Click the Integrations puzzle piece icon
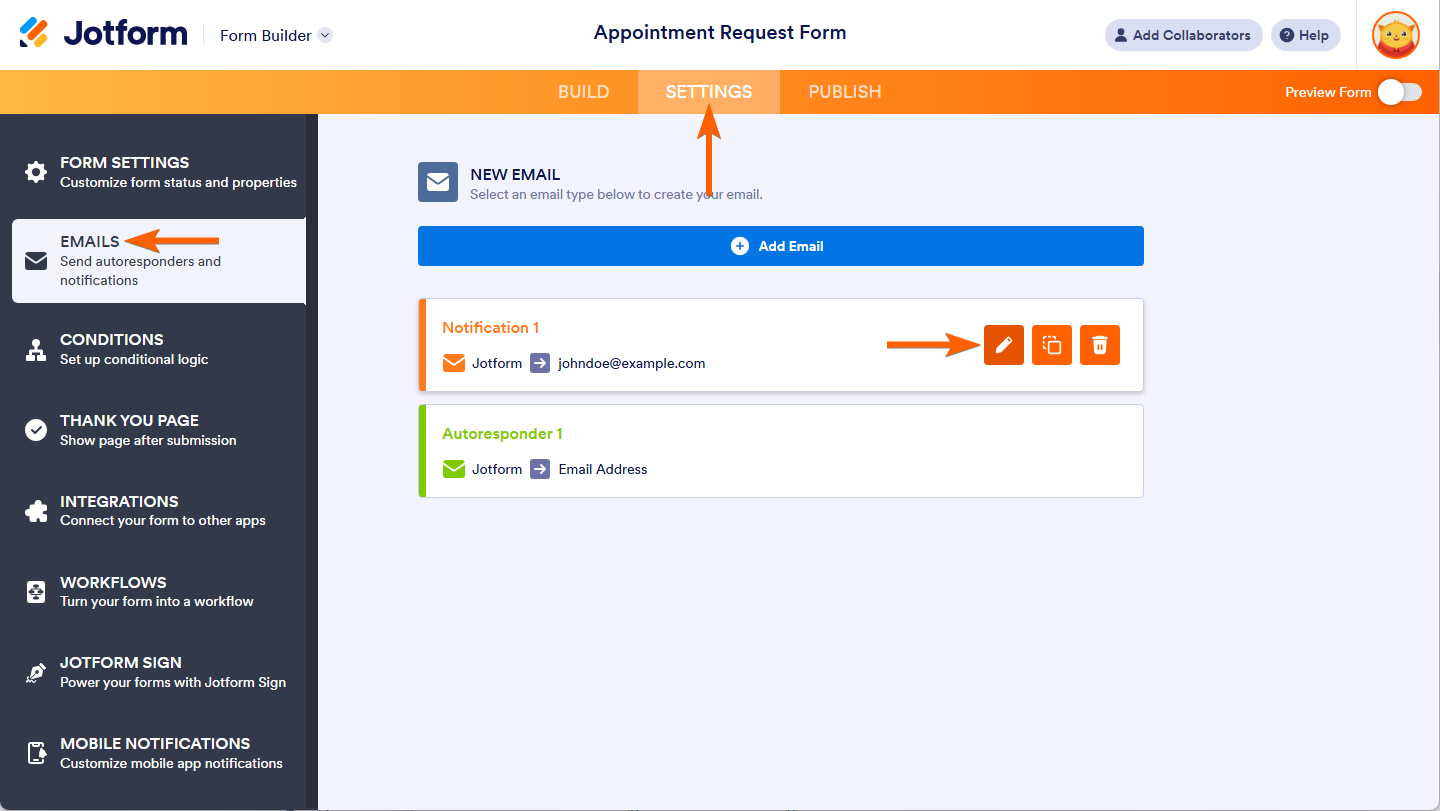The height and width of the screenshot is (811, 1440). click(36, 511)
